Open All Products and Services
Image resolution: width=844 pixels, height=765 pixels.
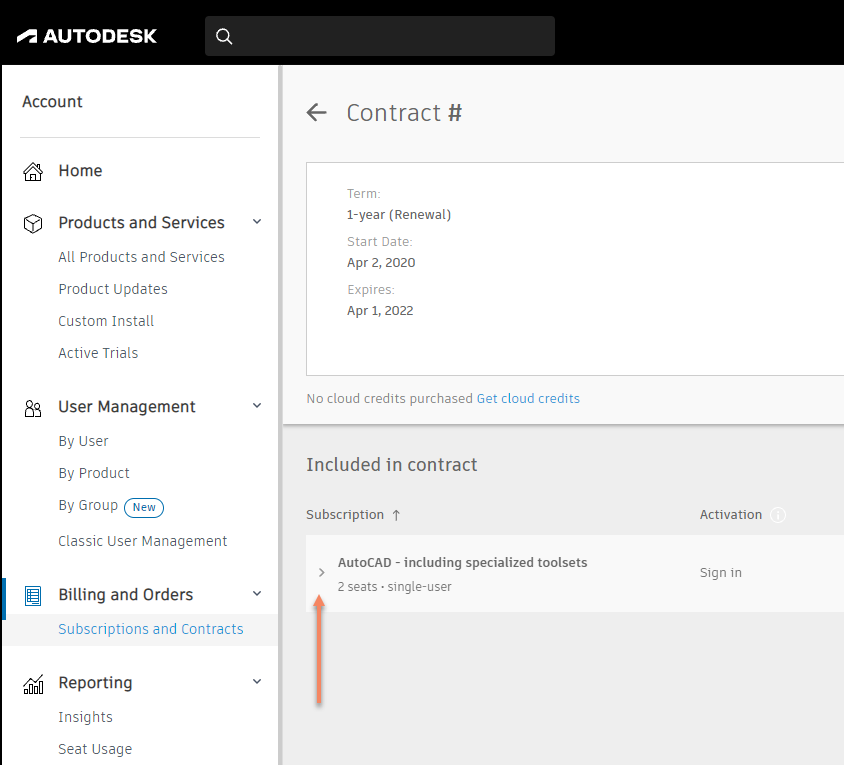[x=141, y=257]
